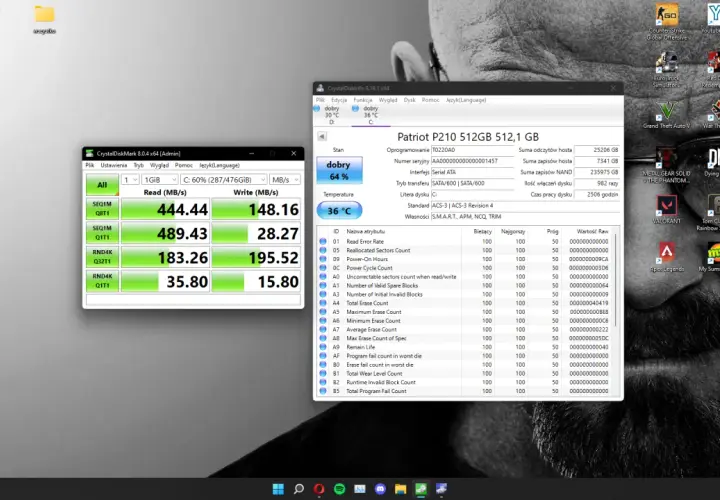Image resolution: width=720 pixels, height=500 pixels.
Task: Open Dysk menu in CrystalDiskInfo
Action: coord(410,100)
